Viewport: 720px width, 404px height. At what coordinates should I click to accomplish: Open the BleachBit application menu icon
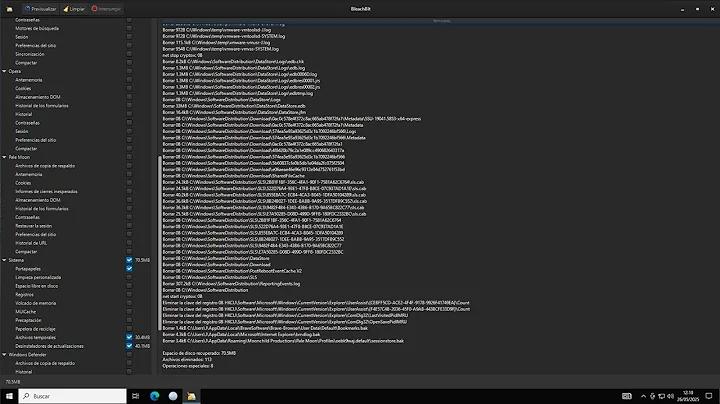(x=9, y=9)
